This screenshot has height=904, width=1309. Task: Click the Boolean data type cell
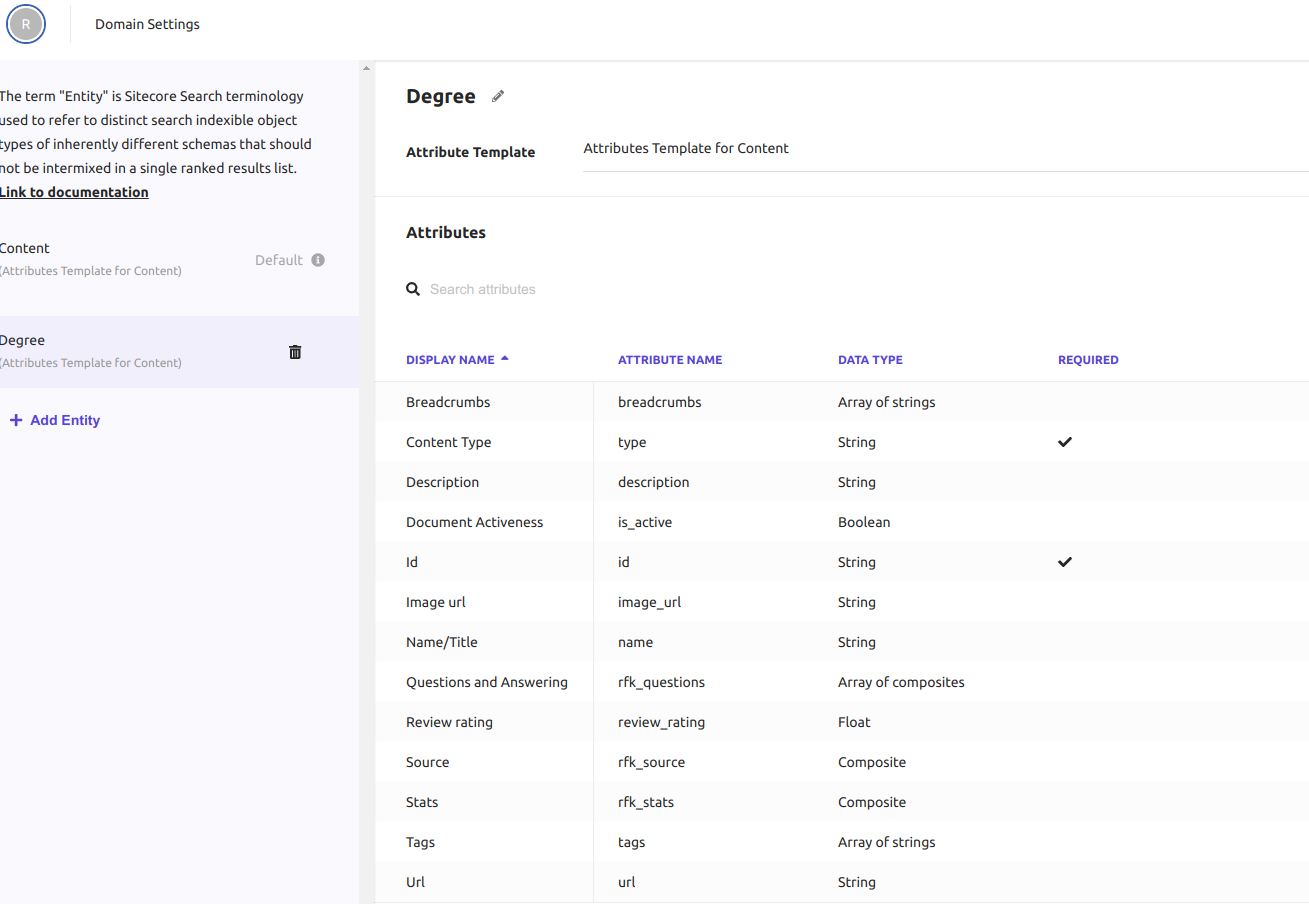pyautogui.click(x=864, y=522)
